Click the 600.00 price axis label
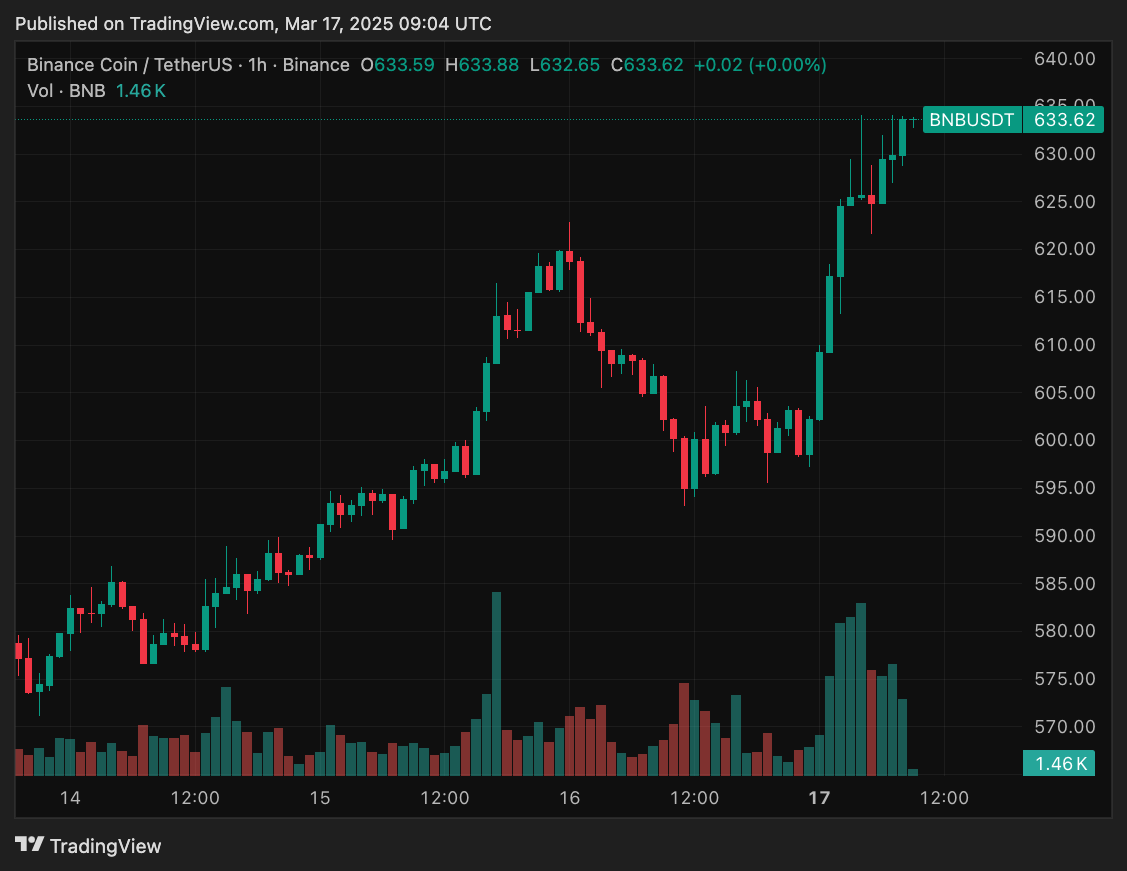This screenshot has height=871, width=1127. point(1064,440)
